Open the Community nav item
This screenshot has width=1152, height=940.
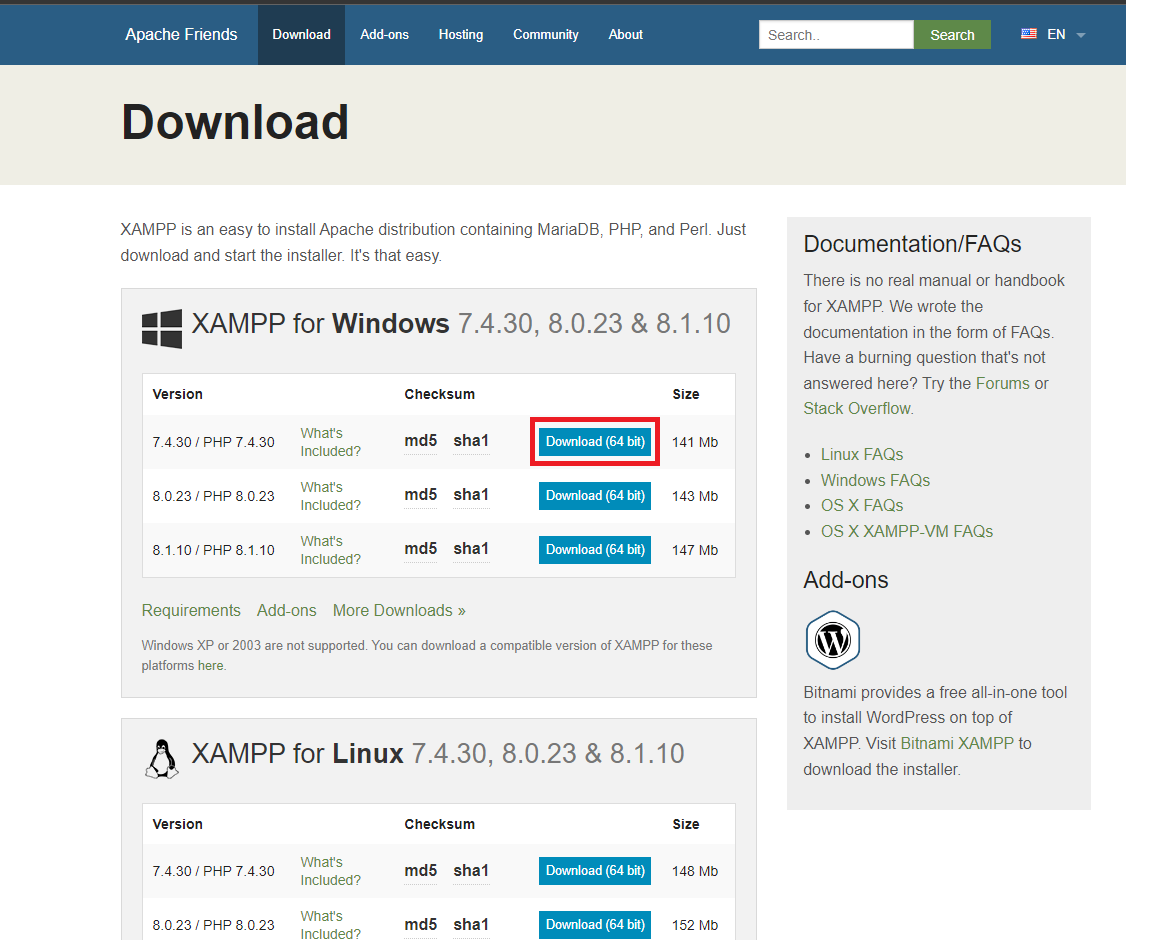click(546, 35)
